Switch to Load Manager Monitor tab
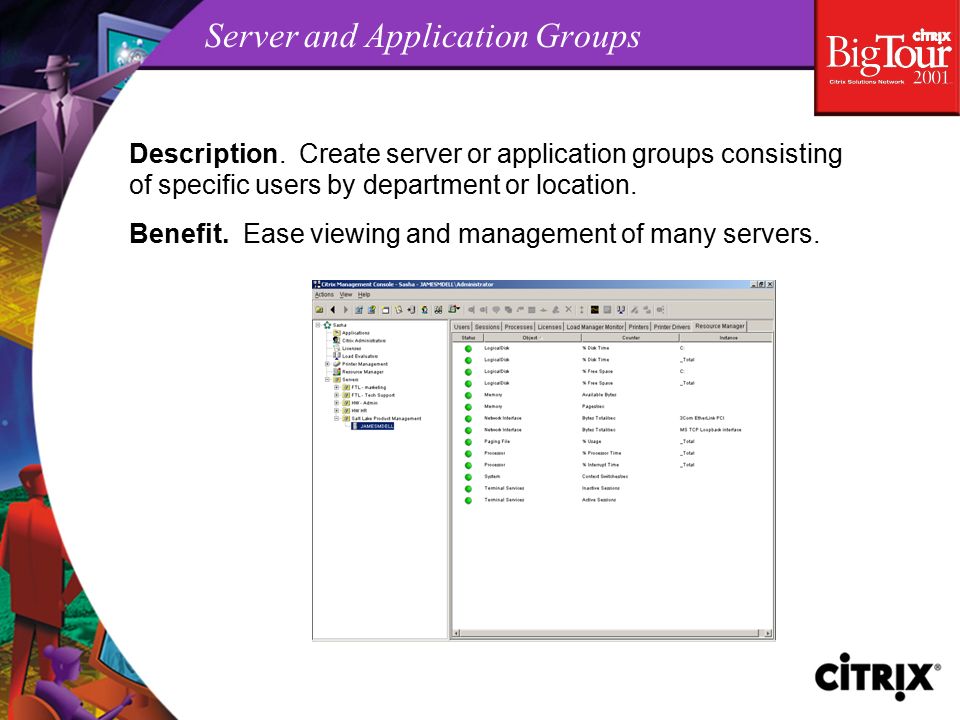 coord(595,327)
